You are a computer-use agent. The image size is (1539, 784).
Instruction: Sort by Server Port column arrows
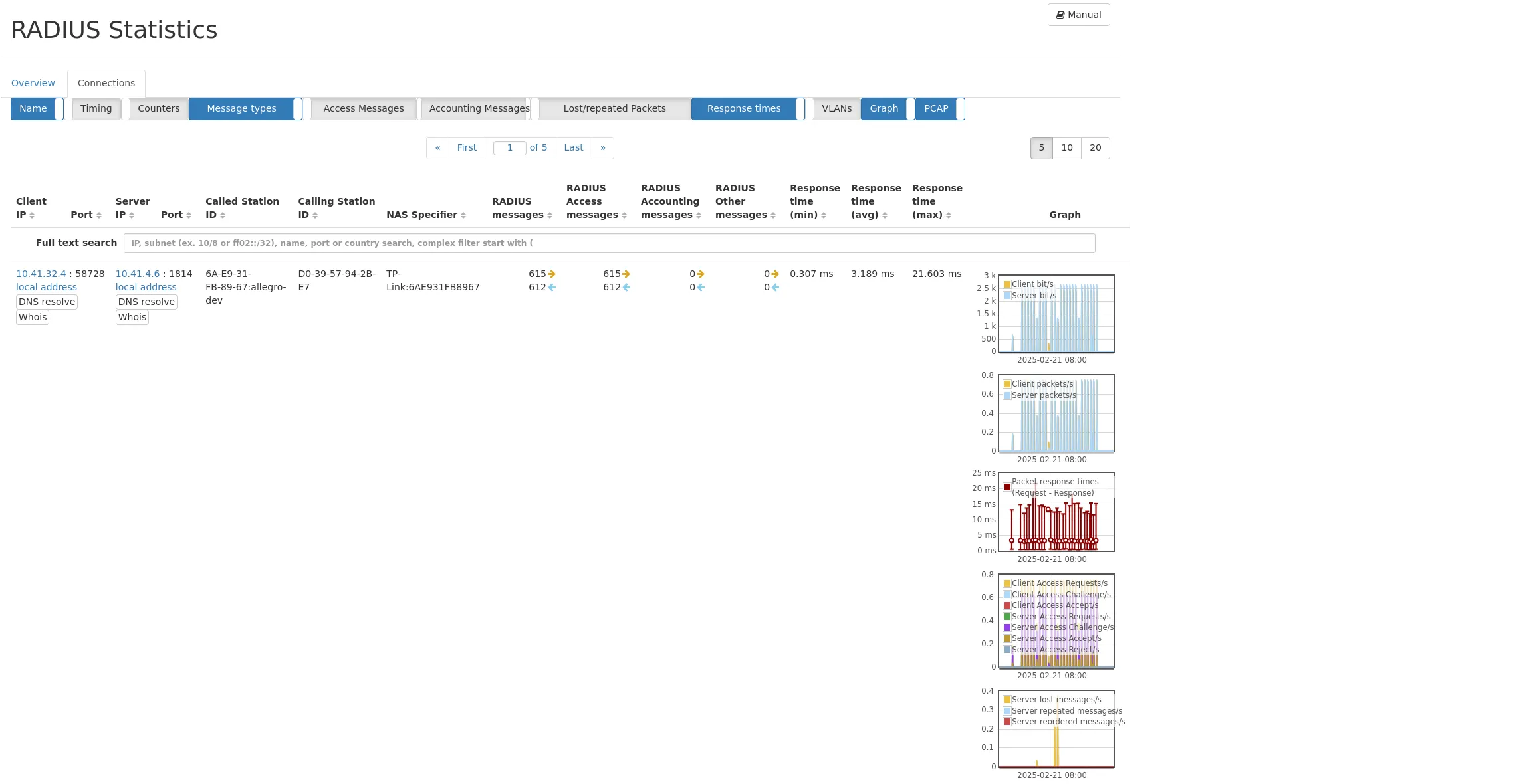(x=189, y=215)
